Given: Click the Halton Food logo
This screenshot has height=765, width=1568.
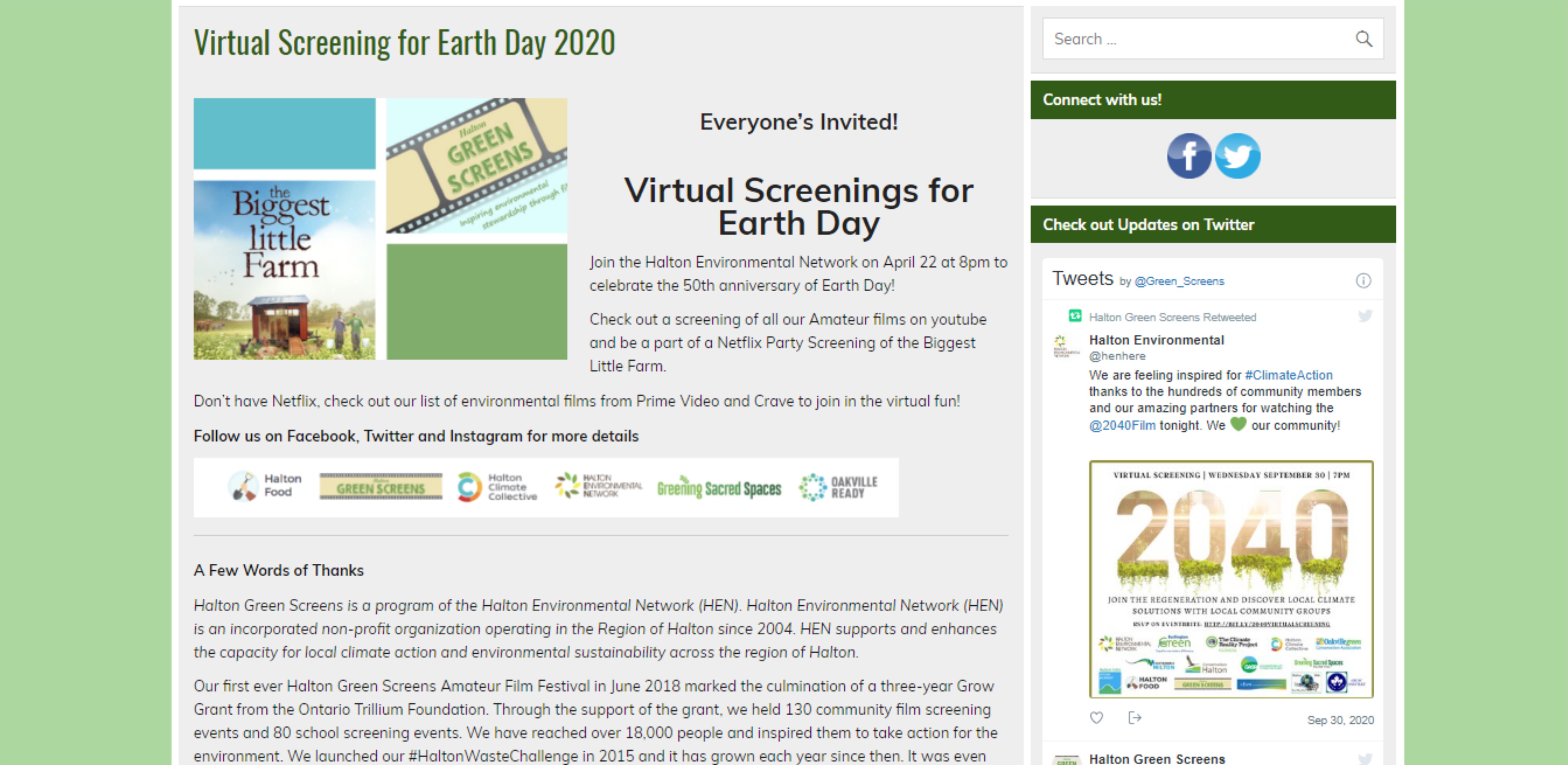Looking at the screenshot, I should pyautogui.click(x=265, y=486).
